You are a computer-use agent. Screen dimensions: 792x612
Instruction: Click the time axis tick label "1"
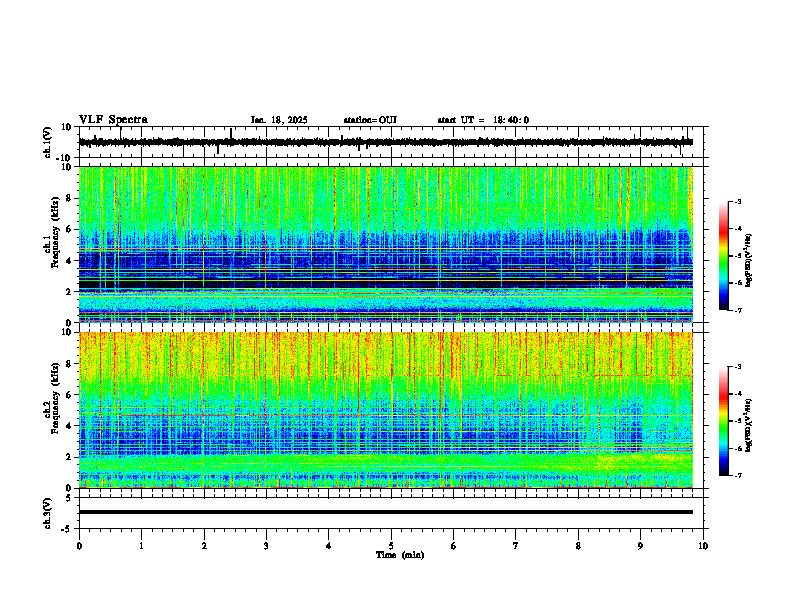point(141,546)
